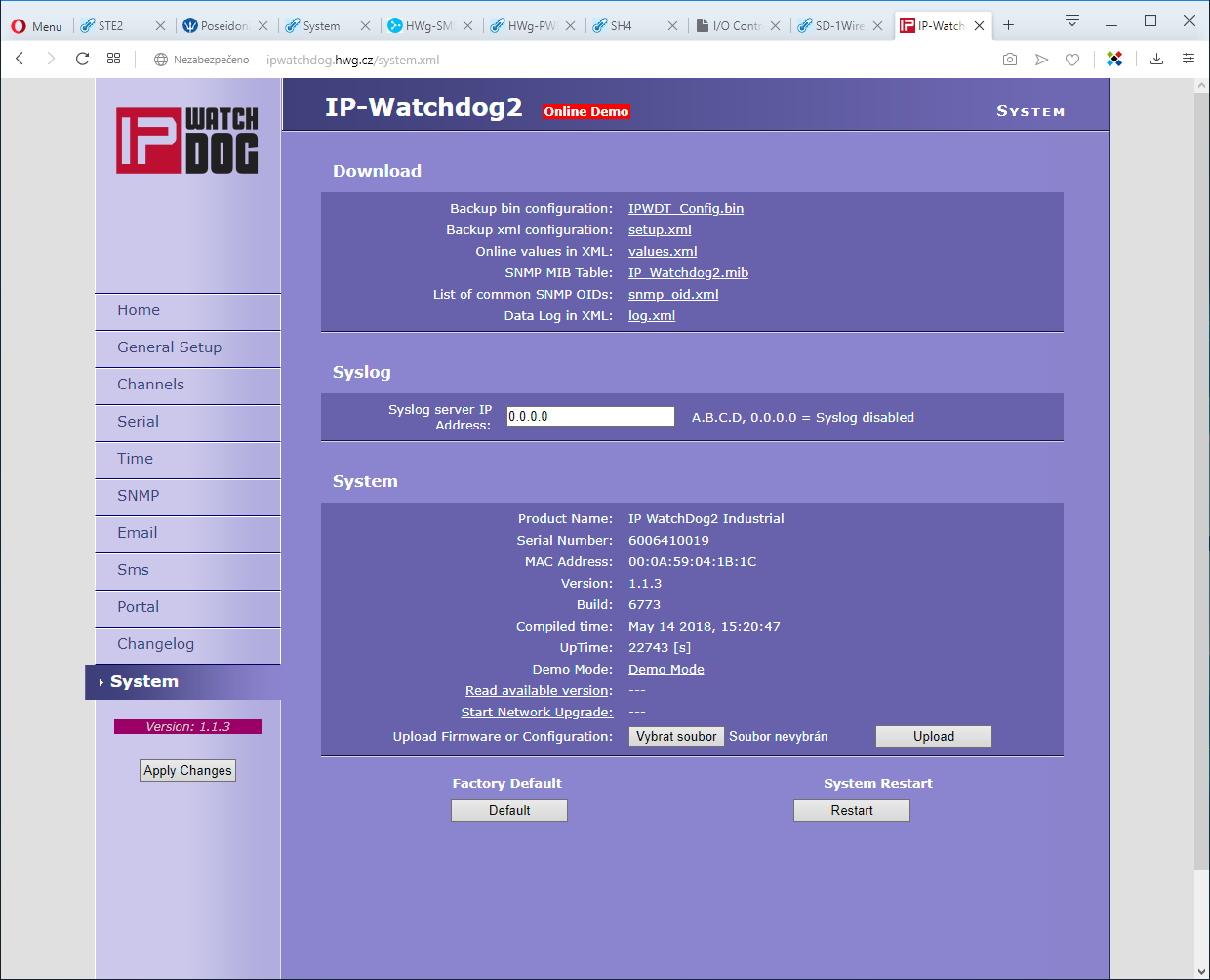Click the Upload button
Viewport: 1210px width, 980px height.
(x=934, y=737)
